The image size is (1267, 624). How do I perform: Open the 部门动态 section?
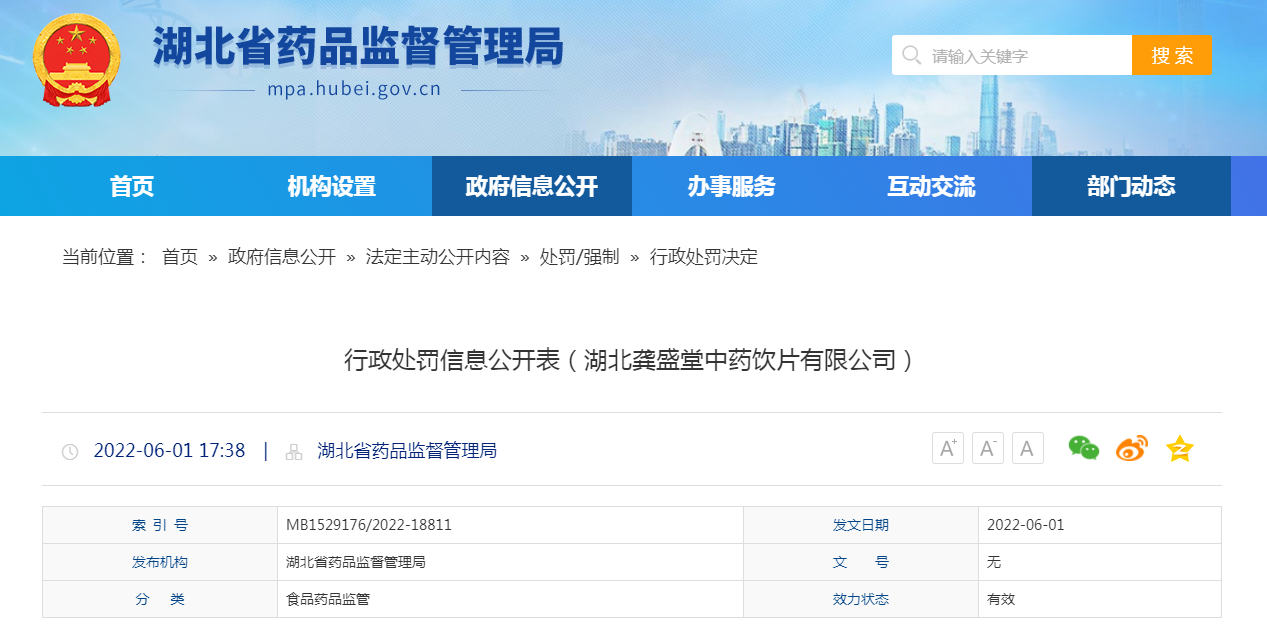[x=1131, y=186]
